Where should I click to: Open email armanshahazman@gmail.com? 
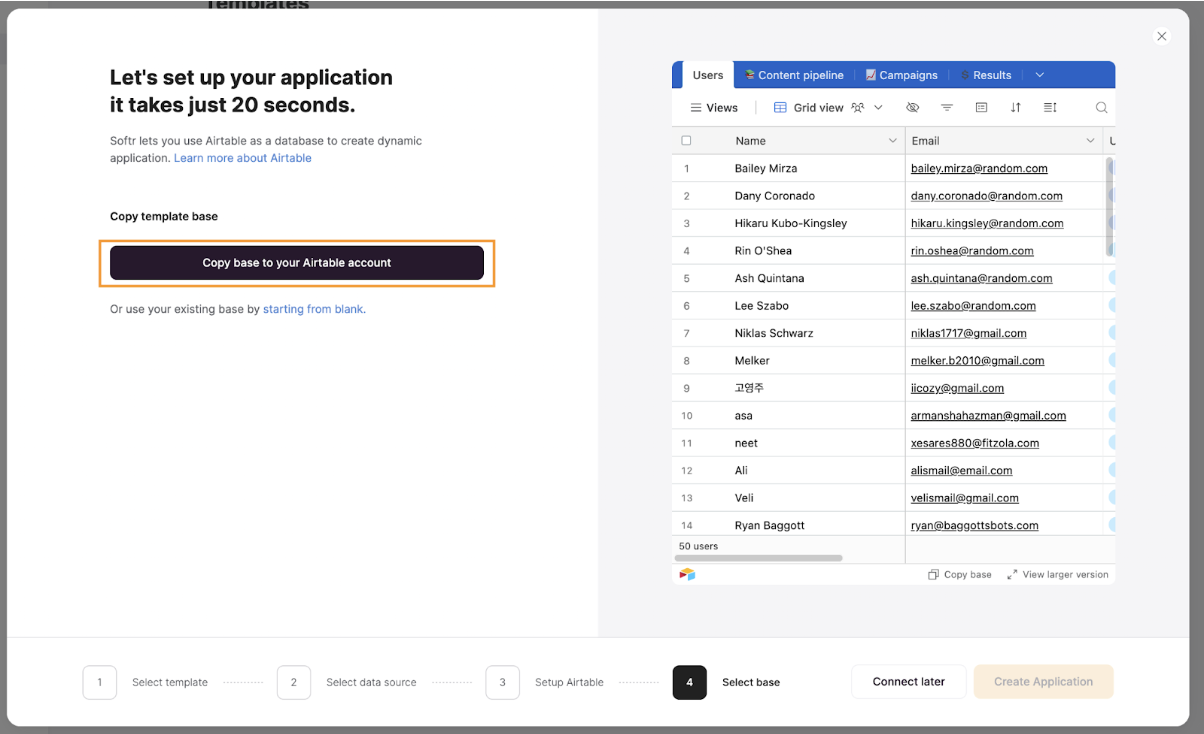[988, 415]
